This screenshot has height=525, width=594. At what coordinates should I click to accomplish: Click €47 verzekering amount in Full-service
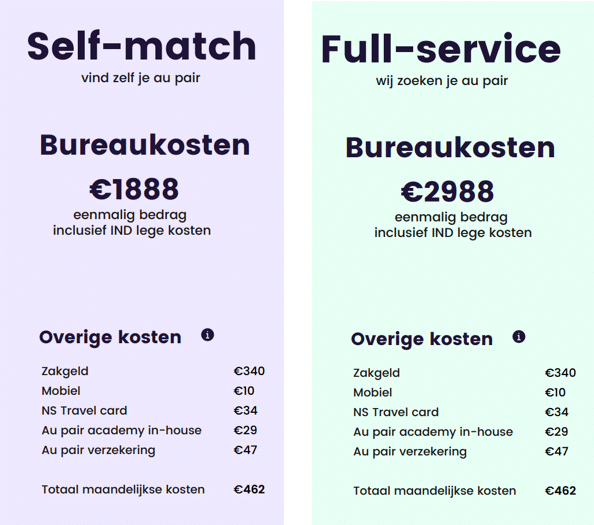(556, 452)
